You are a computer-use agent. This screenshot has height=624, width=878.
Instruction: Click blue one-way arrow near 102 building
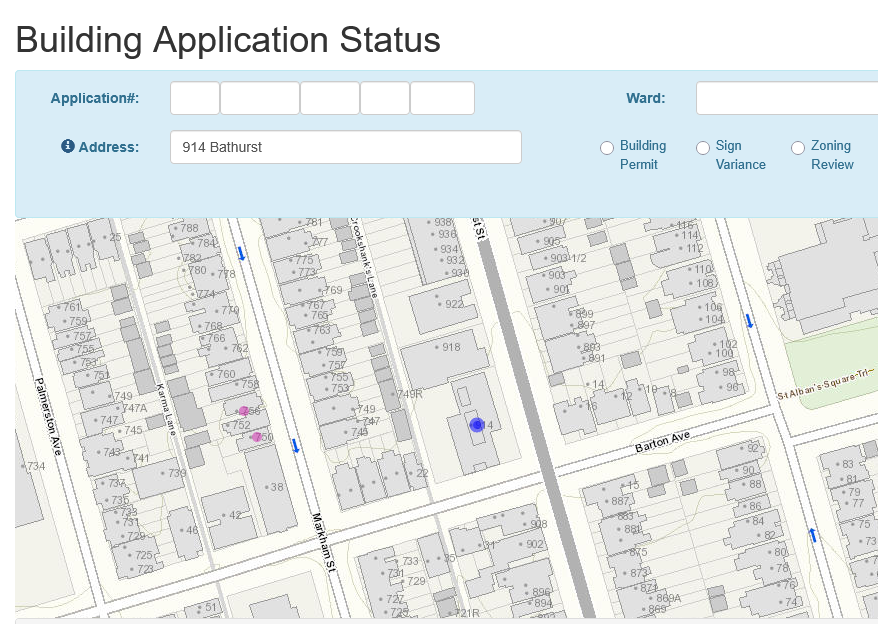(749, 321)
